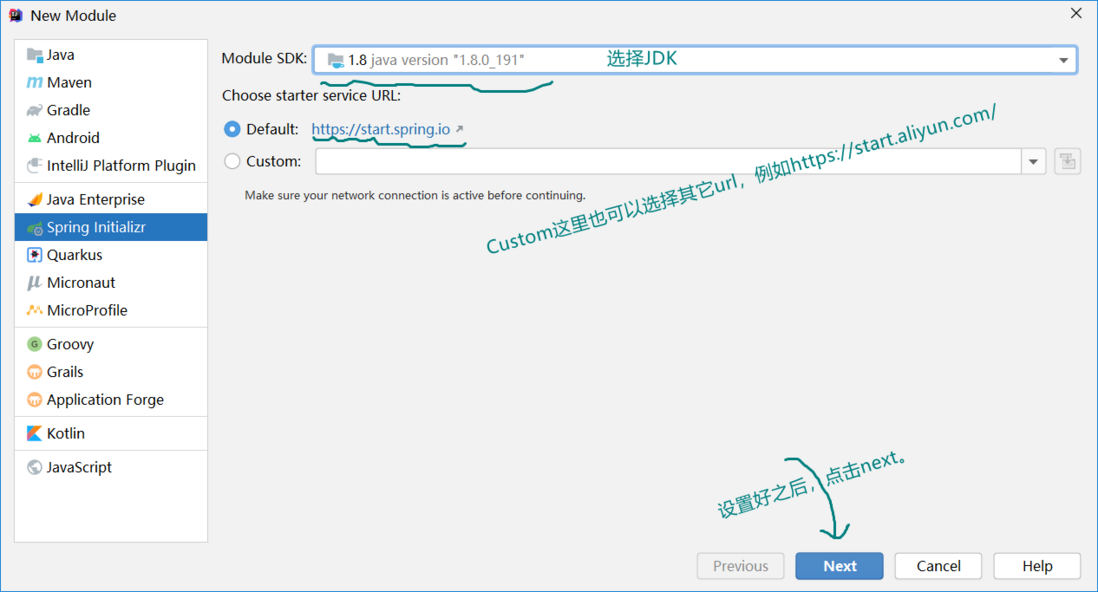Click the Cancel button

click(x=938, y=566)
